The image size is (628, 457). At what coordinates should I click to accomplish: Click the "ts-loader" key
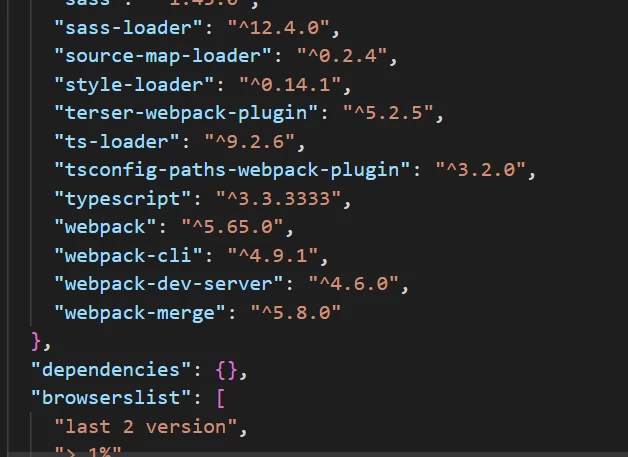click(117, 142)
